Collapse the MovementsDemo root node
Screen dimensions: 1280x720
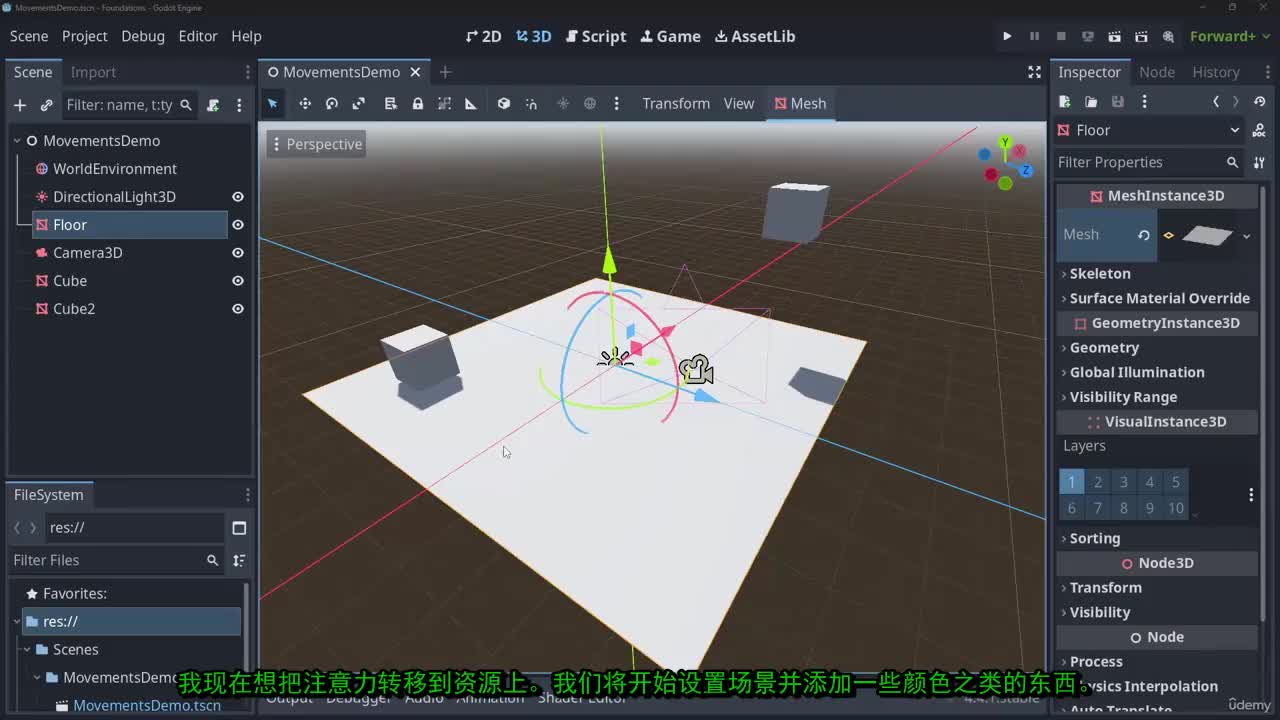[17, 141]
